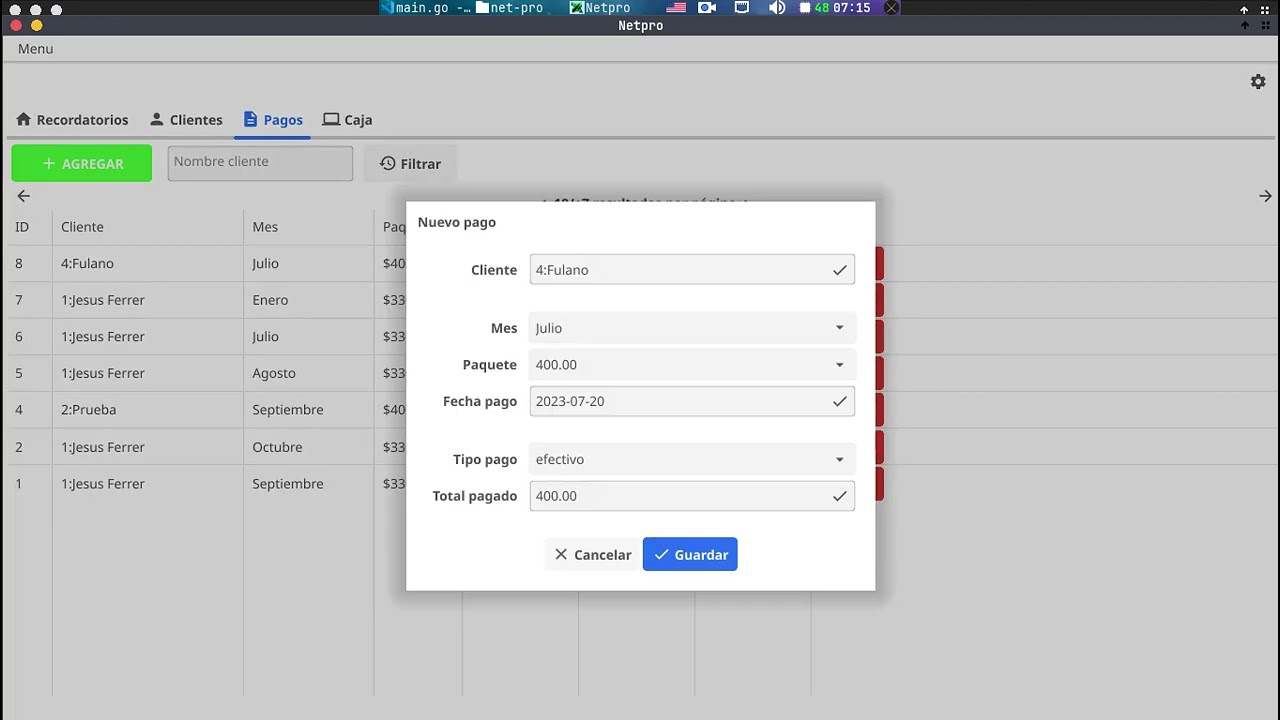Viewport: 1280px width, 720px height.
Task: Click checkmark icon in Total pagado field
Action: [840, 496]
